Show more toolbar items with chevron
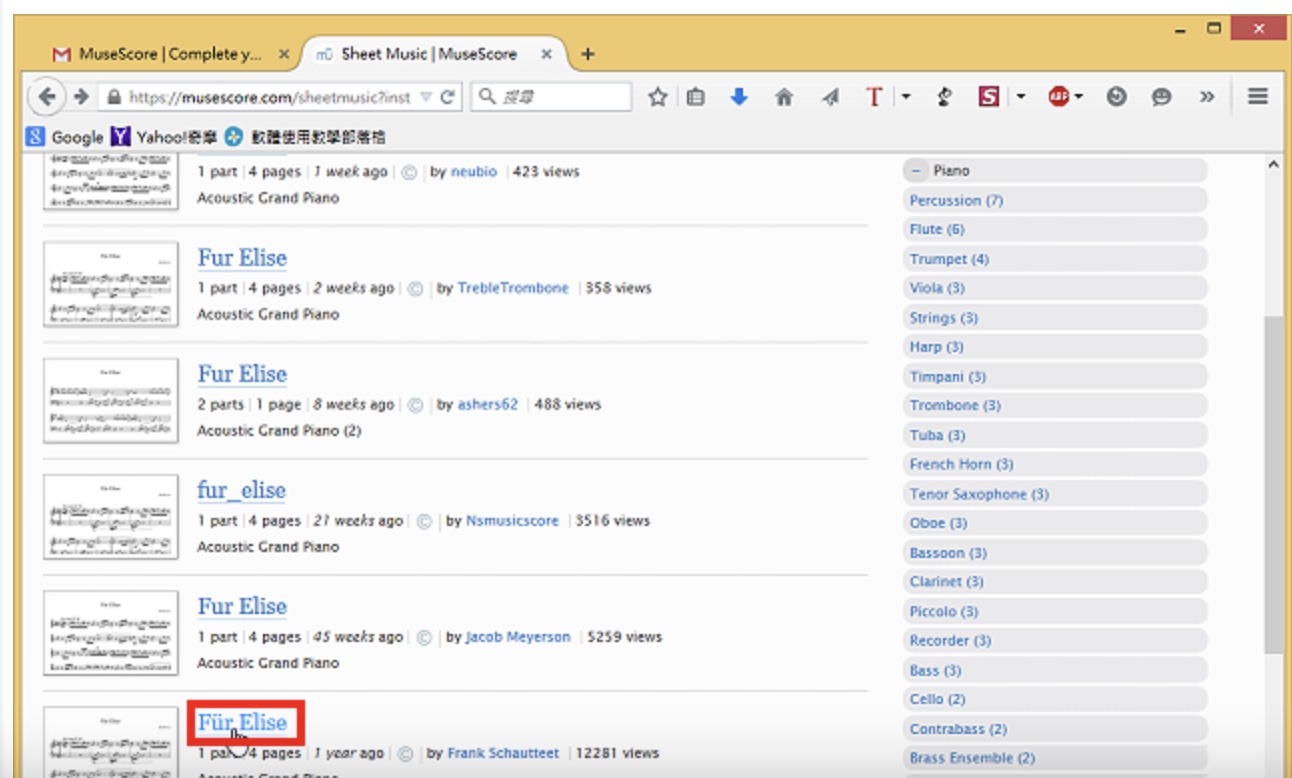Image resolution: width=1292 pixels, height=778 pixels. pos(1207,97)
